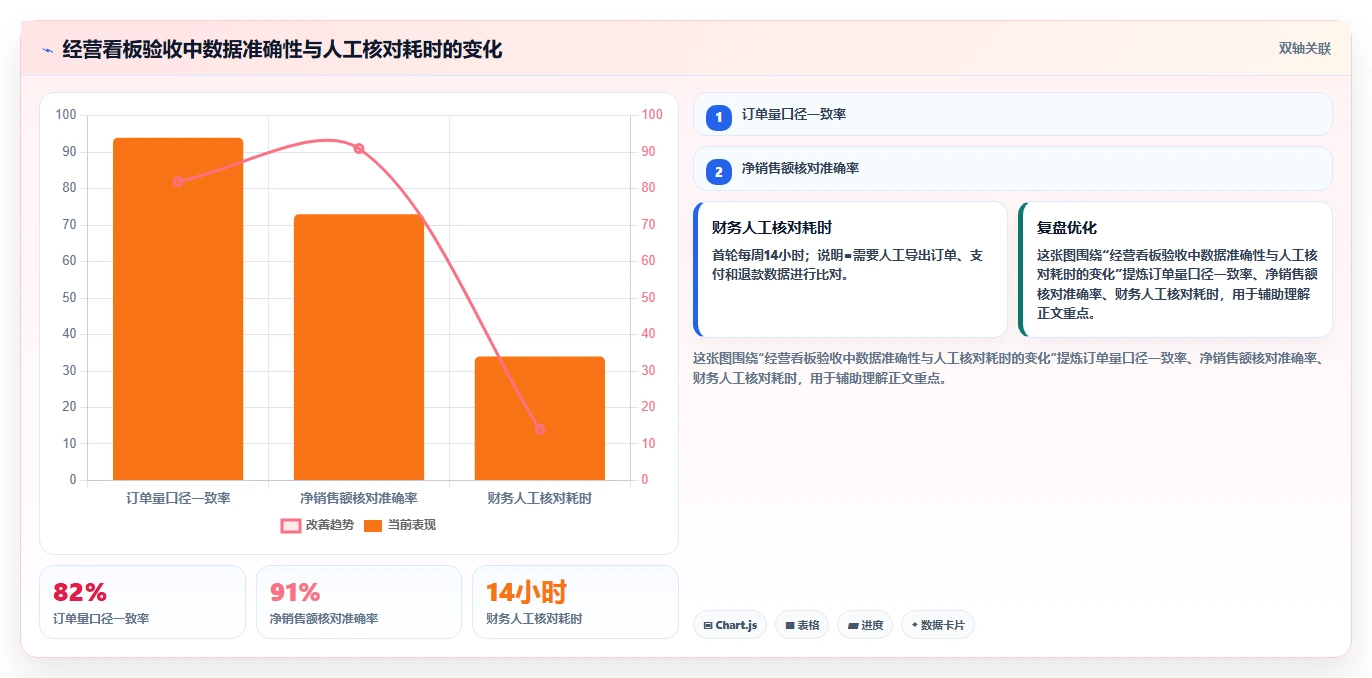Click the orange 当前表现 legend color box
The height and width of the screenshot is (678, 1372).
click(373, 526)
